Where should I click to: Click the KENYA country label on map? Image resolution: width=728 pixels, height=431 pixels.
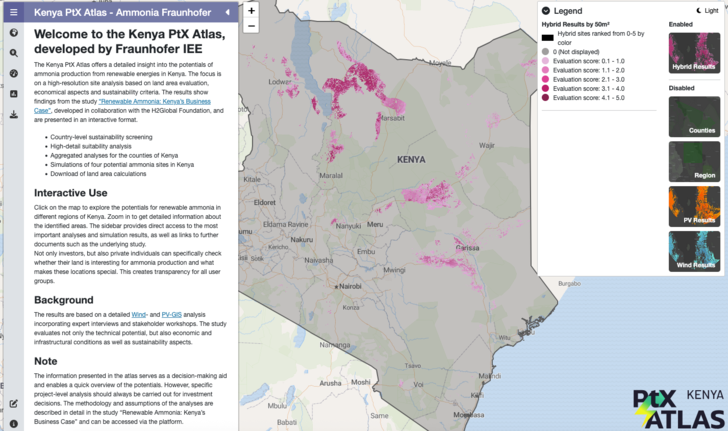[411, 159]
